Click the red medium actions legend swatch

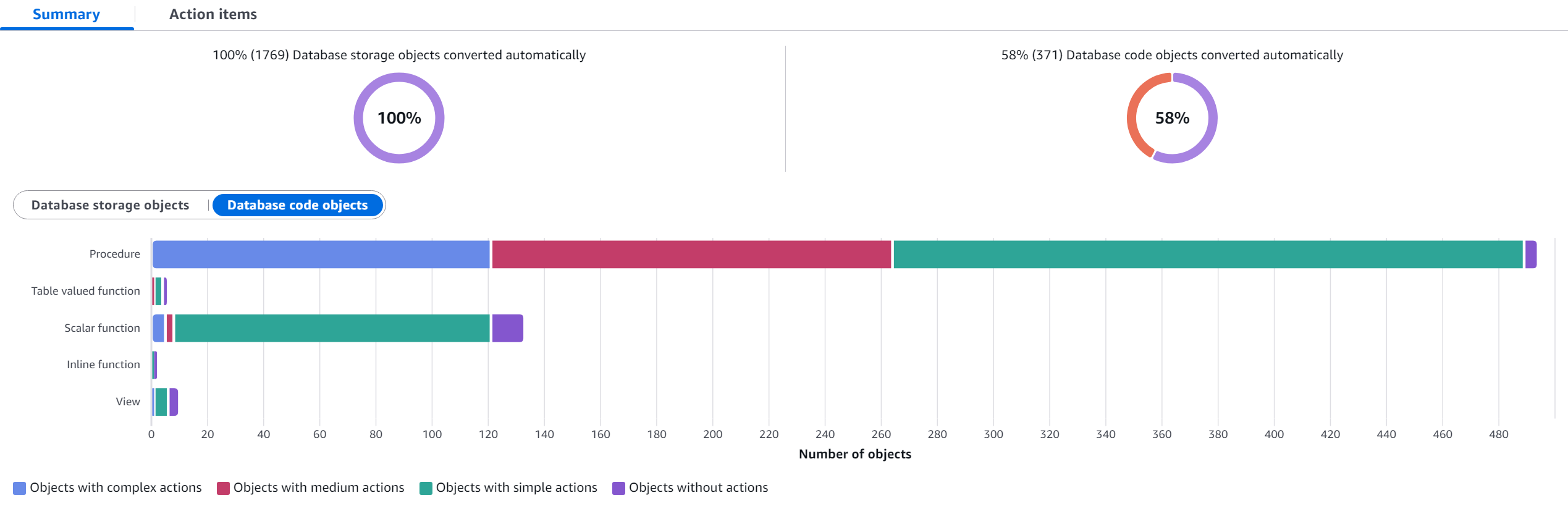pos(223,488)
